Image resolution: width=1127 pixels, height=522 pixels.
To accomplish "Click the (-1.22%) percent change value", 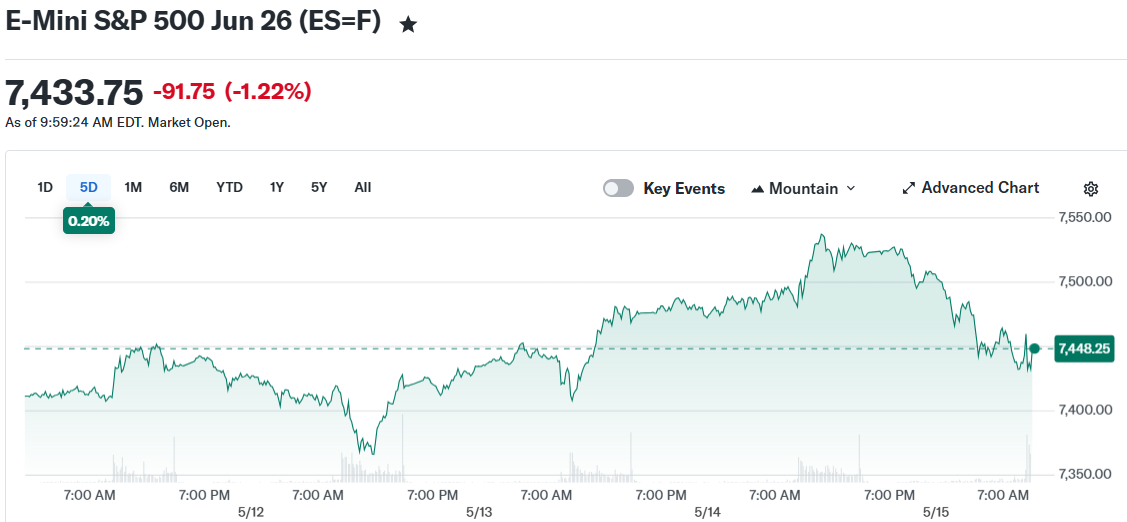I will click(x=268, y=91).
